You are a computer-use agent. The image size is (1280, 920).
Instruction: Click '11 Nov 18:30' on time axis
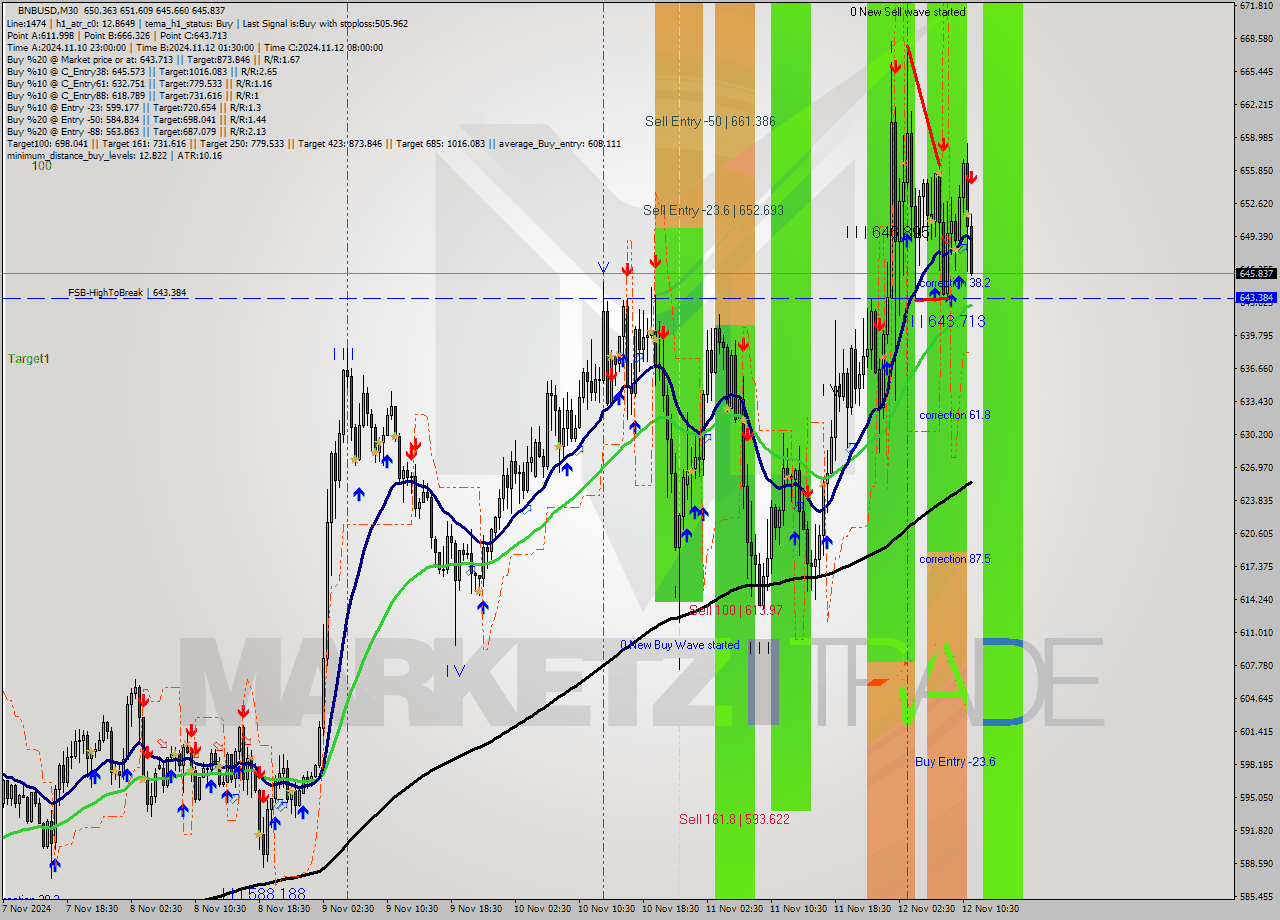click(x=861, y=910)
